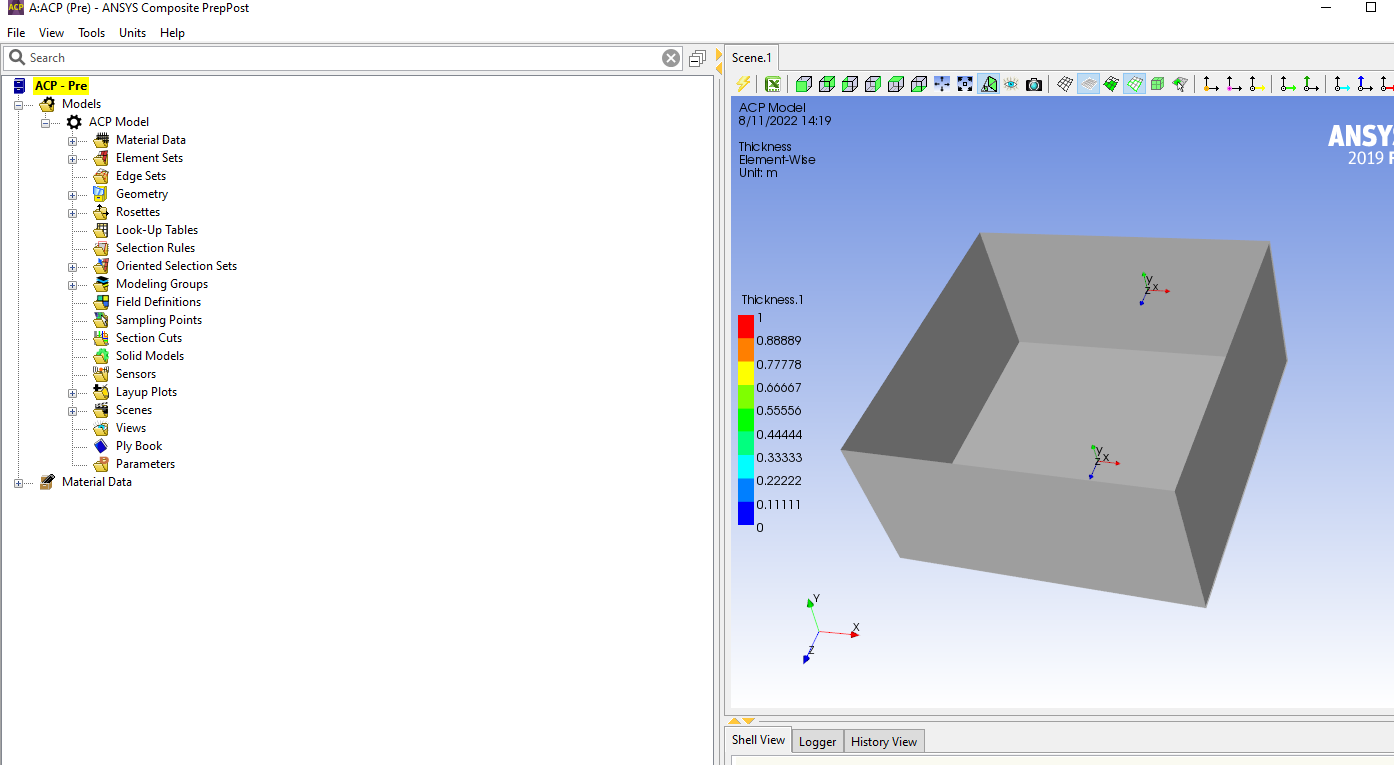Collapse the ACP Model tree node

coord(45,122)
